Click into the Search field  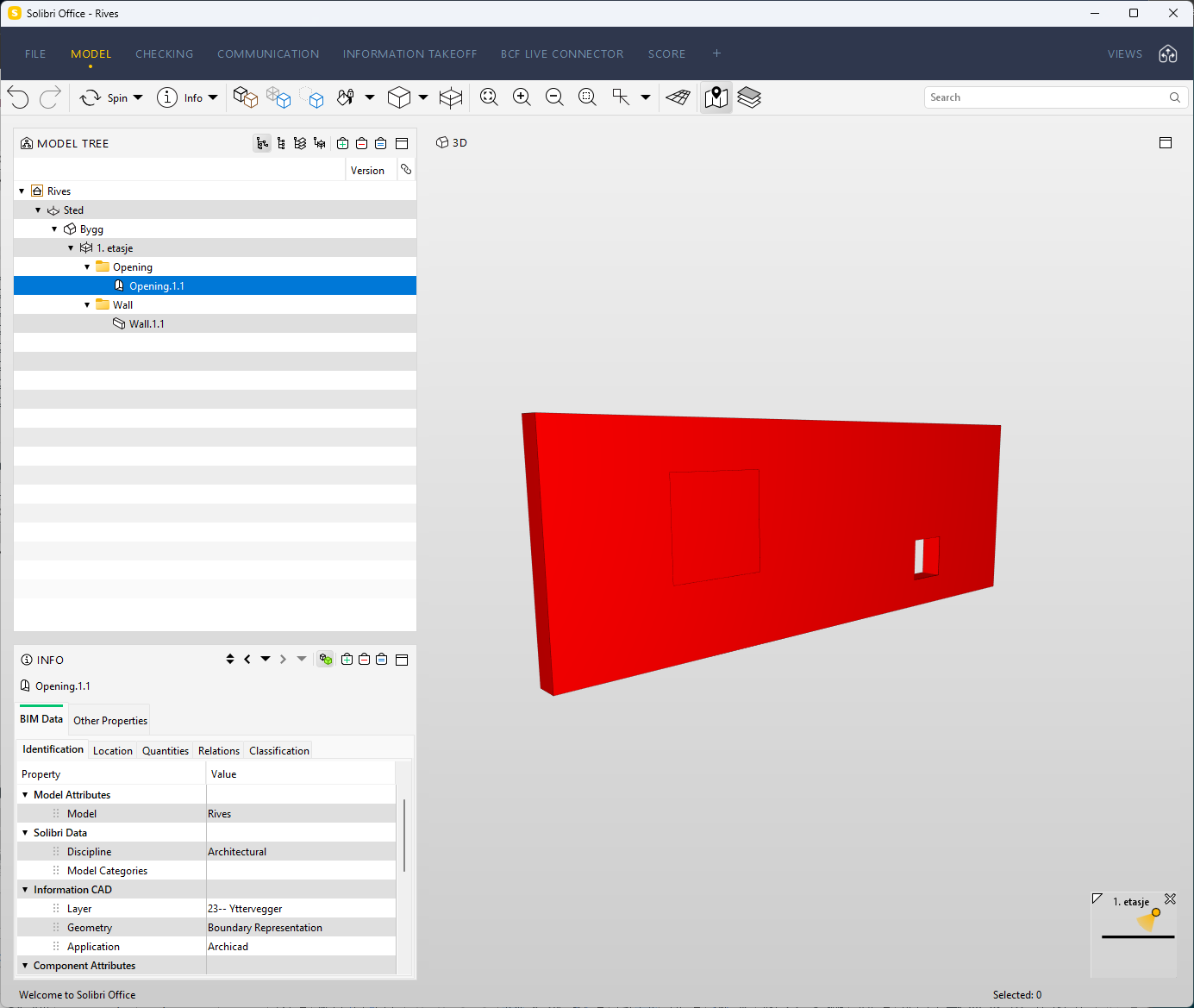click(1043, 97)
